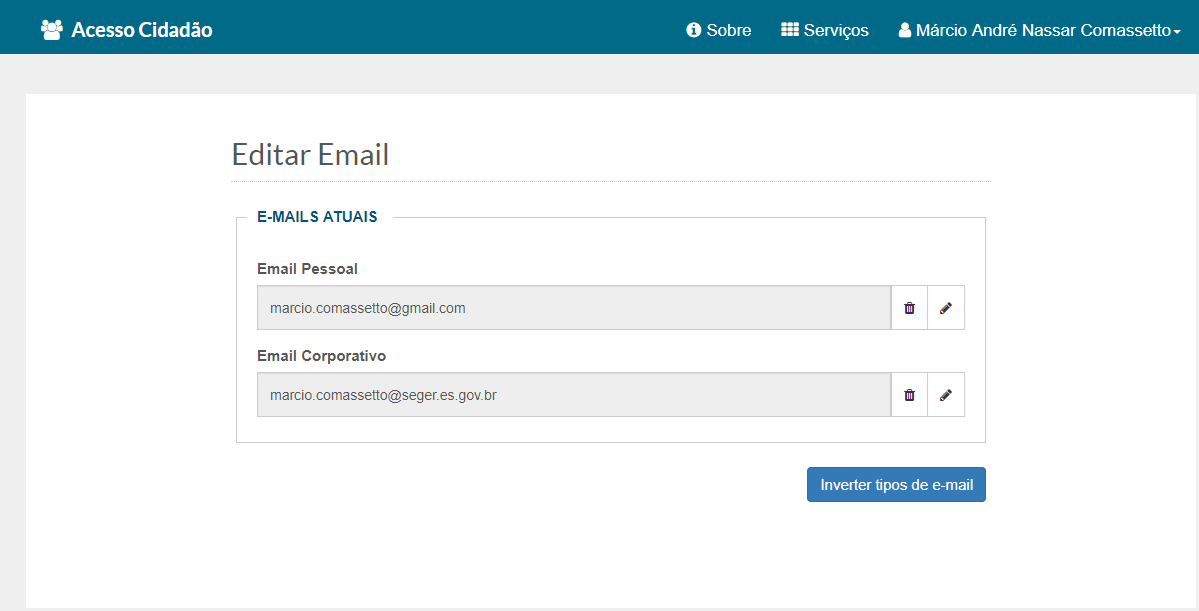Click the Email Corporativo field label
The height and width of the screenshot is (611, 1199).
pyautogui.click(x=321, y=356)
